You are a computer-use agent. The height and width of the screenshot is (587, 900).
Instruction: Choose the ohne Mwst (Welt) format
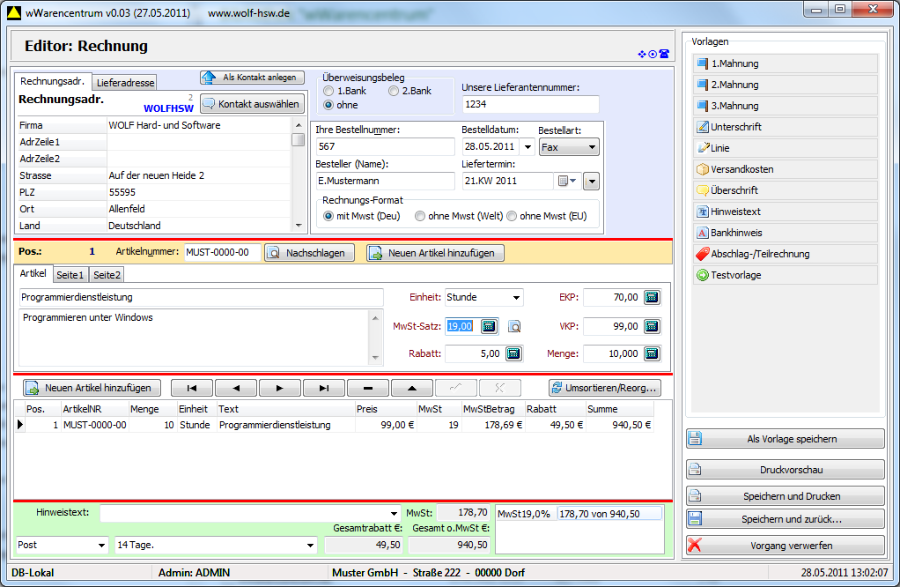coord(421,216)
